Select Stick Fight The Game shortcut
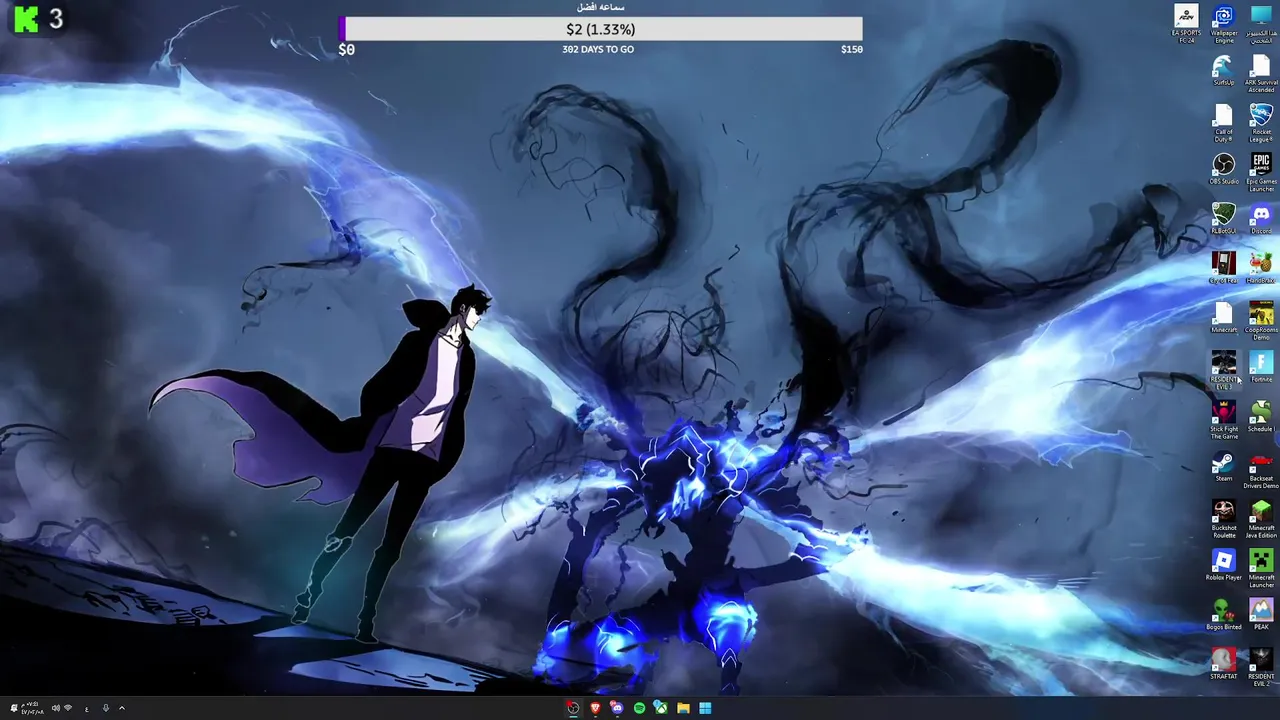Screen dimensions: 1280x720 click(1224, 420)
